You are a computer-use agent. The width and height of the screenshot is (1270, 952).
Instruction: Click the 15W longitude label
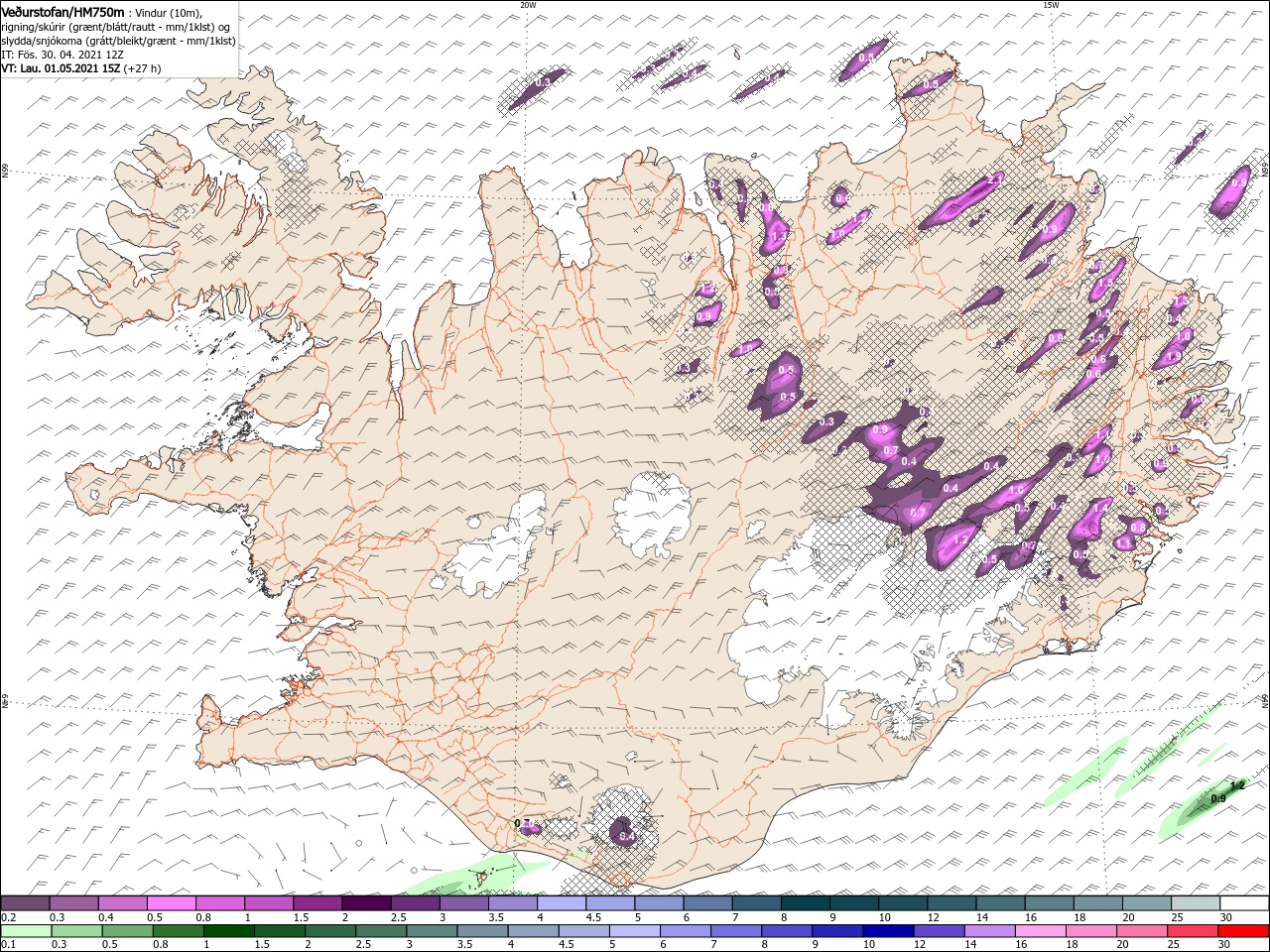(x=1050, y=5)
